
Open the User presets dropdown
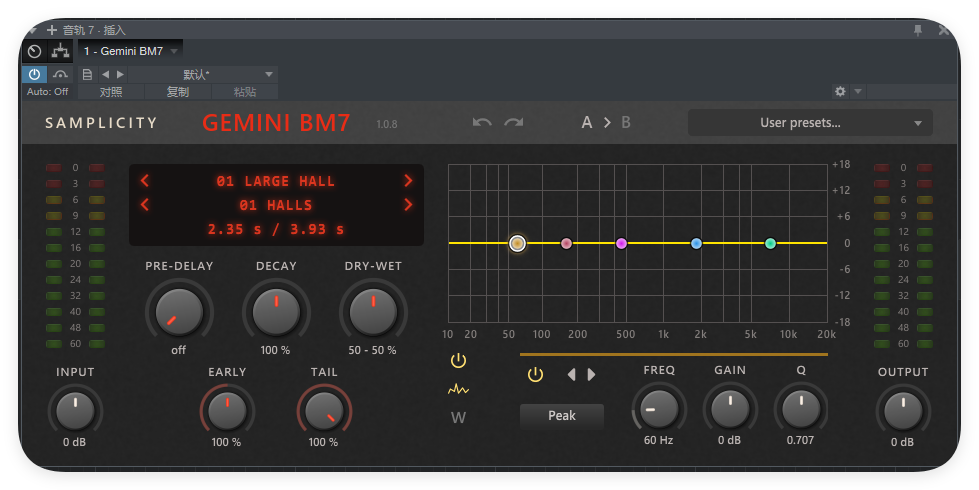click(x=810, y=123)
